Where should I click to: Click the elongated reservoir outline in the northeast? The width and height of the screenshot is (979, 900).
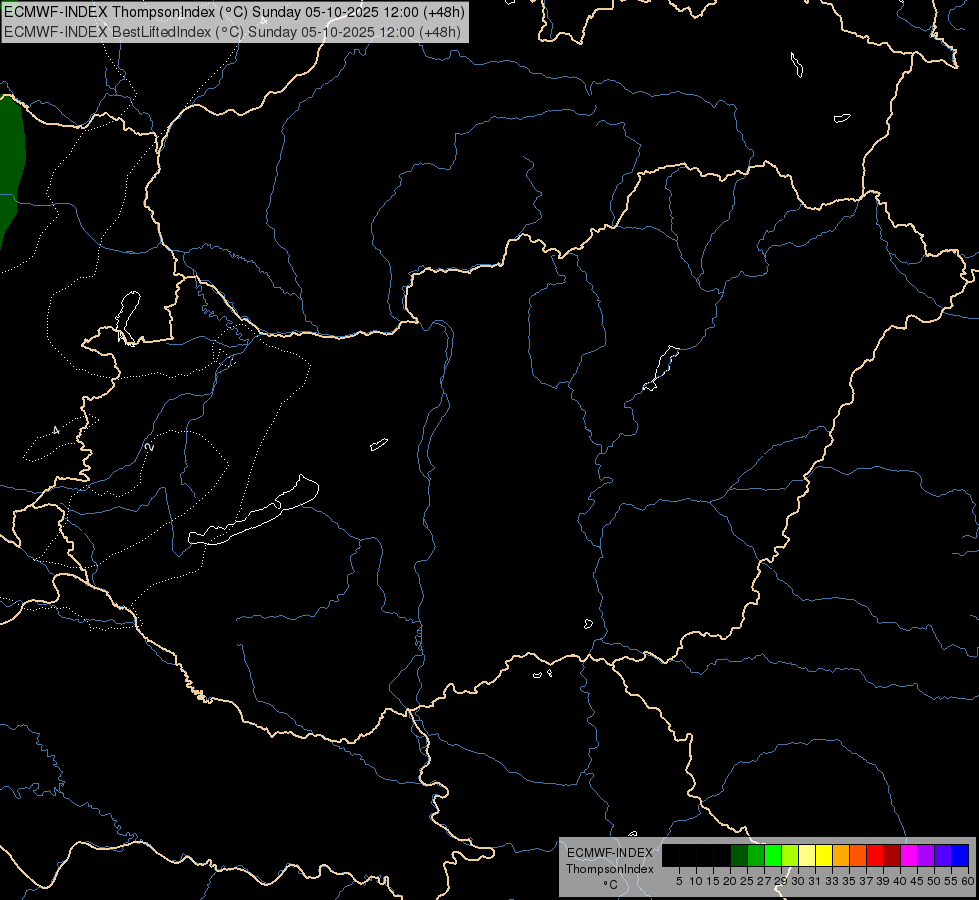click(x=661, y=368)
